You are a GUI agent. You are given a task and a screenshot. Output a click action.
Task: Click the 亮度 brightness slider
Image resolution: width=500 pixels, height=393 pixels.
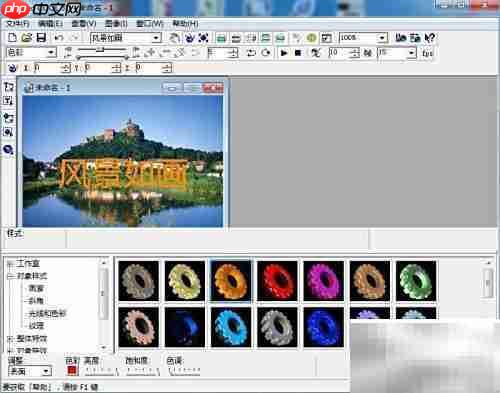pos(101,370)
